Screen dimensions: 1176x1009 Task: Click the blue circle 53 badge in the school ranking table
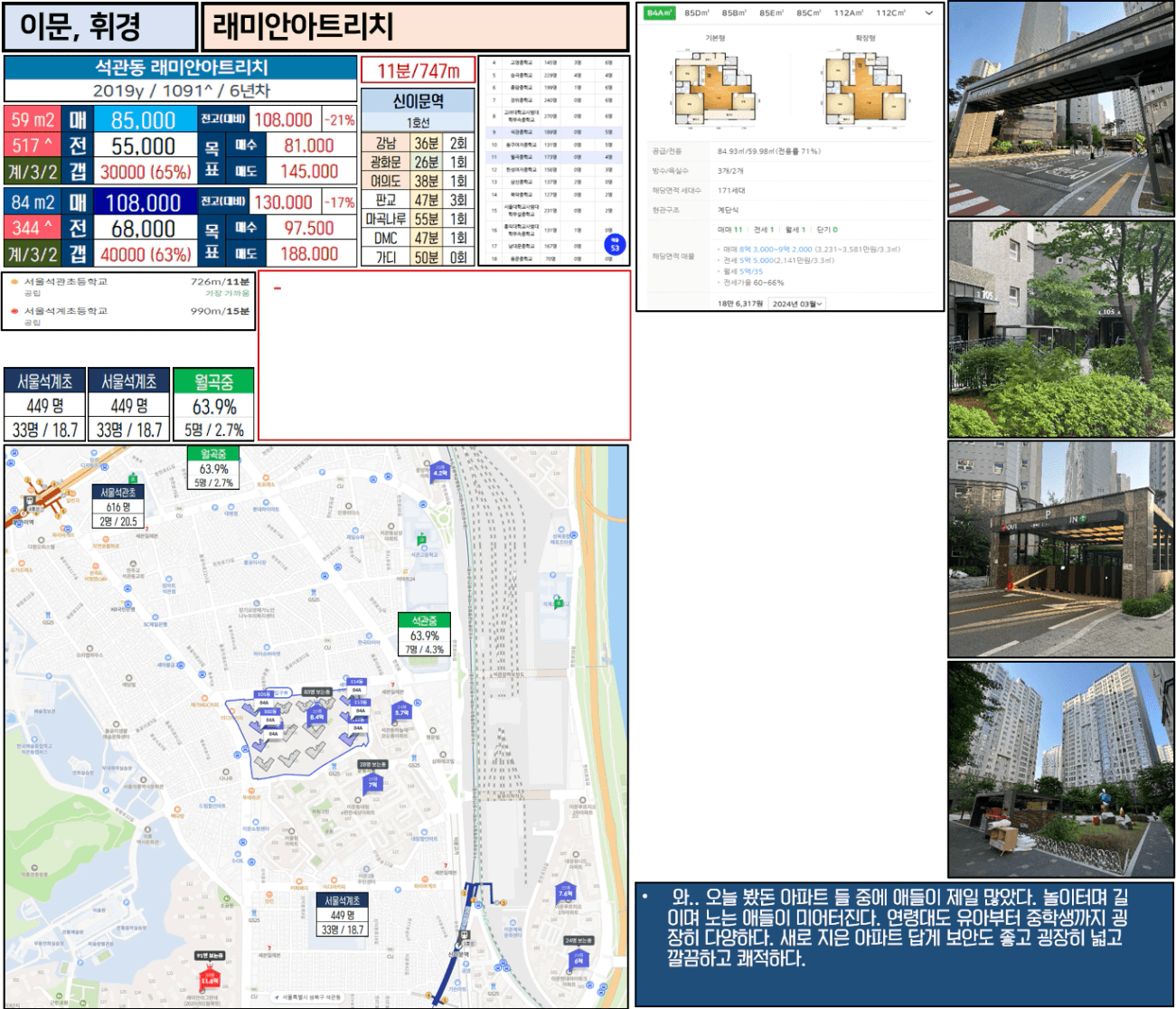(x=615, y=245)
